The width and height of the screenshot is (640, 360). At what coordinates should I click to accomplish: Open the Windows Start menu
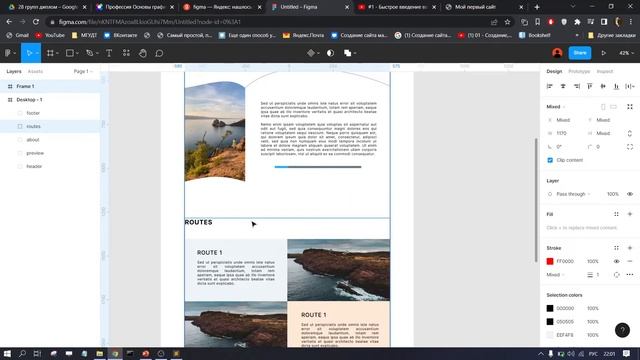click(7, 353)
